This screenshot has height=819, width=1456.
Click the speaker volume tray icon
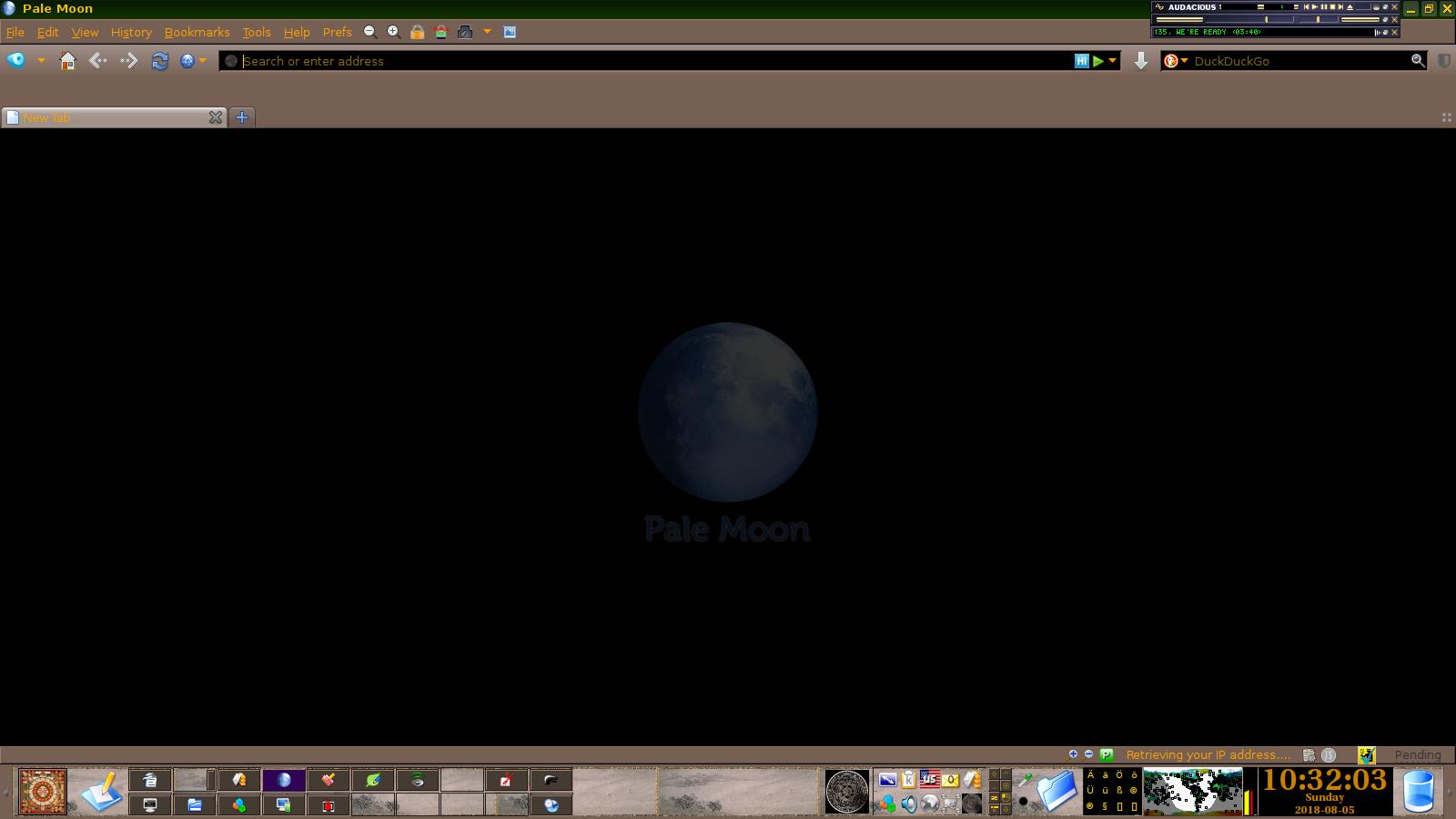point(908,804)
